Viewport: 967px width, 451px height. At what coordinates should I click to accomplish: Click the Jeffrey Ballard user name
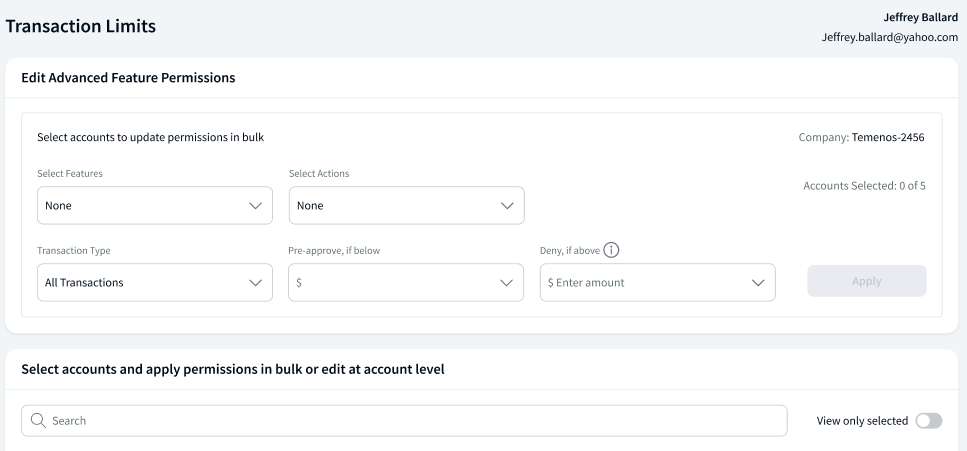click(921, 17)
